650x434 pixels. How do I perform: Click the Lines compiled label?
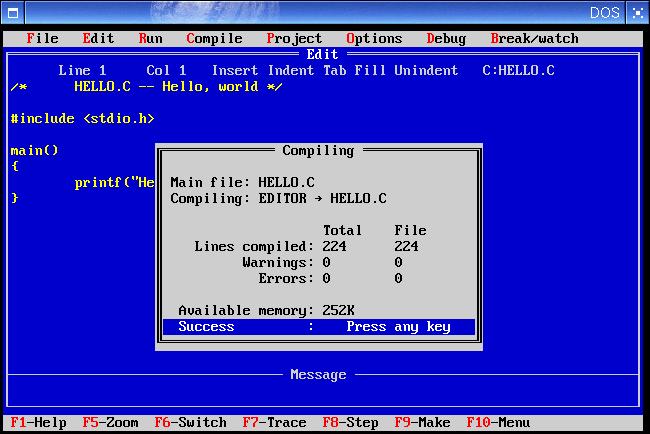click(x=254, y=247)
